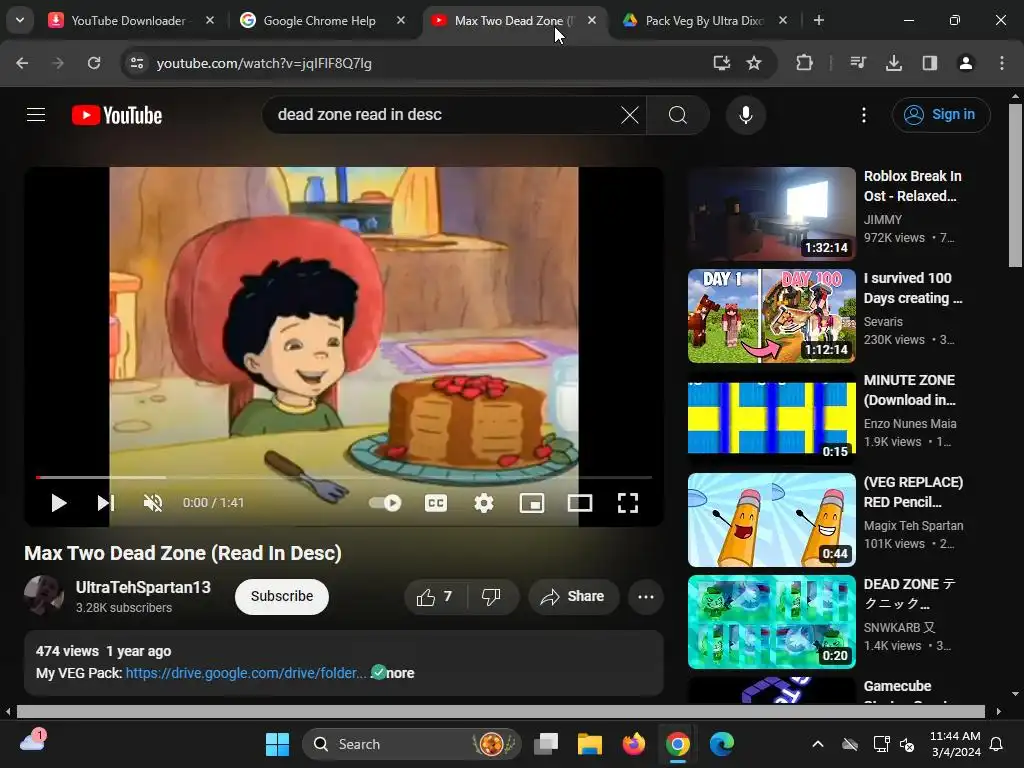This screenshot has width=1024, height=768.
Task: Click the magnifier search button
Action: (x=678, y=115)
